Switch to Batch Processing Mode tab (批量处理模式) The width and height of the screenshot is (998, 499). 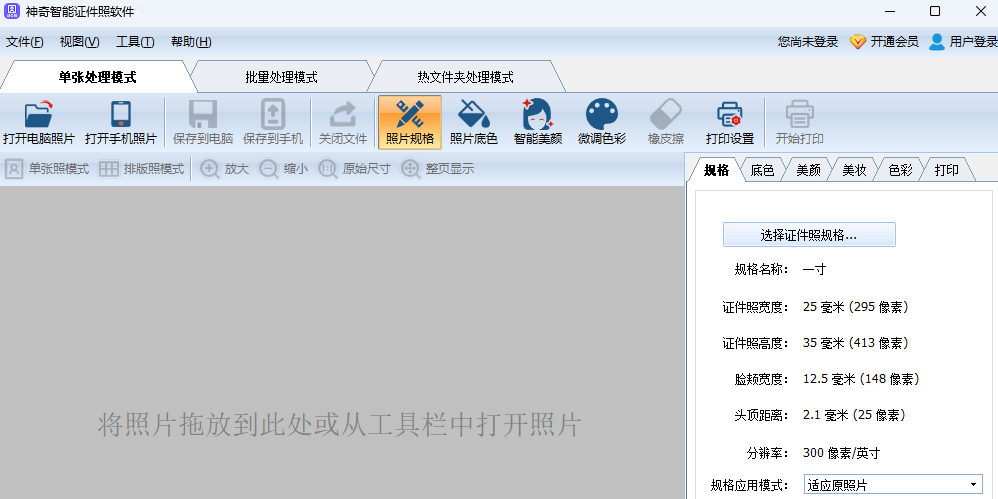coord(281,77)
